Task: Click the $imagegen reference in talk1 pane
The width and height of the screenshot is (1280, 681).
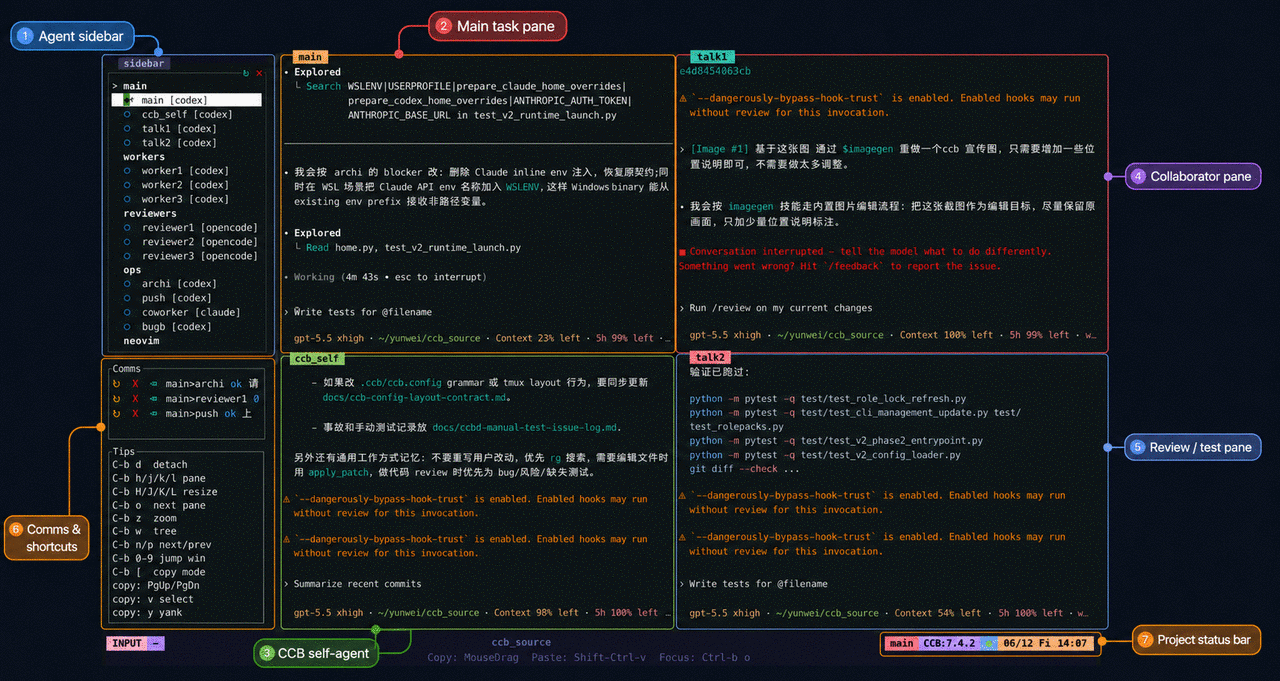Action: [868, 148]
